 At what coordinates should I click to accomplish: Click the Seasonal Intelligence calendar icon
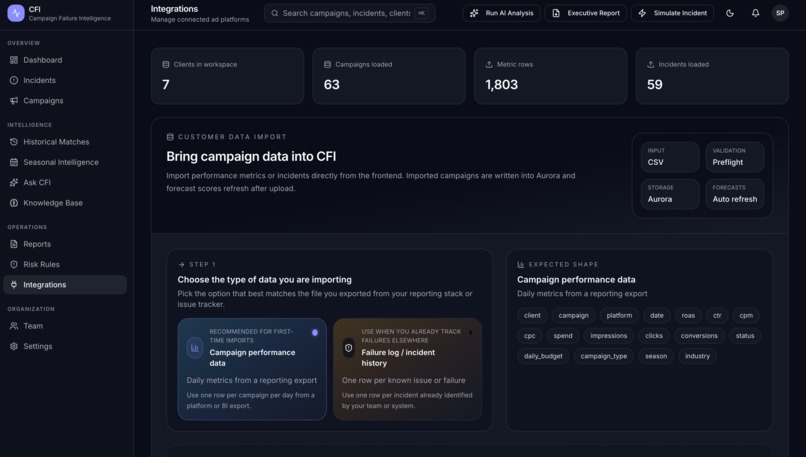coord(14,162)
